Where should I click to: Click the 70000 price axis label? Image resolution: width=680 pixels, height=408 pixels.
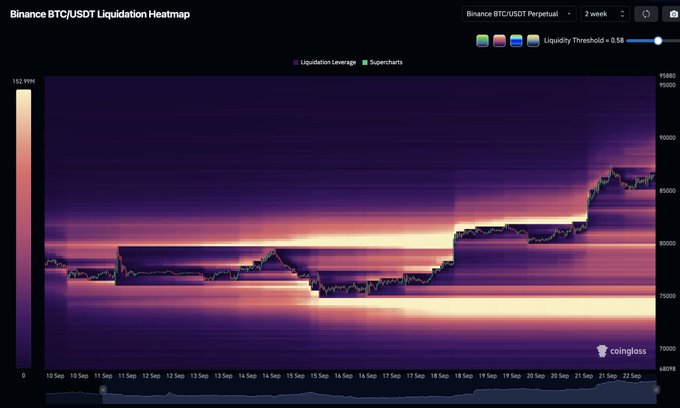667,349
